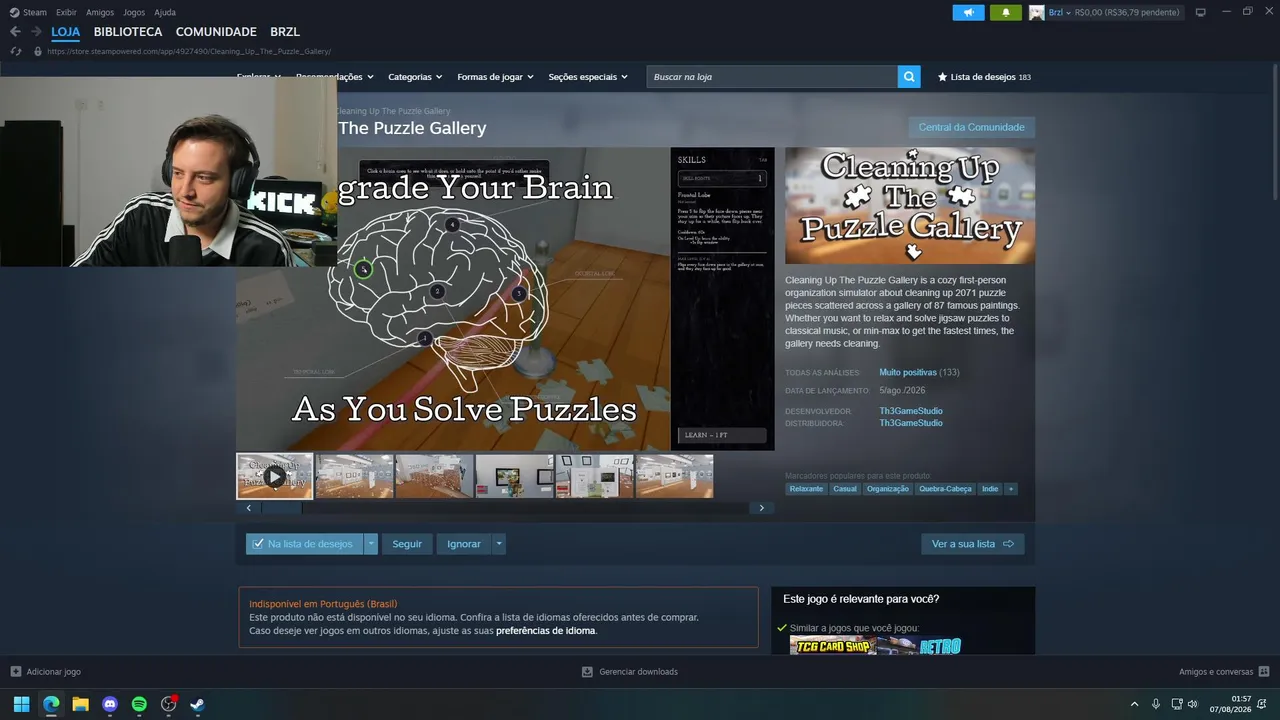
Task: Open the Amigos e conversas chat icon
Action: tap(1264, 672)
